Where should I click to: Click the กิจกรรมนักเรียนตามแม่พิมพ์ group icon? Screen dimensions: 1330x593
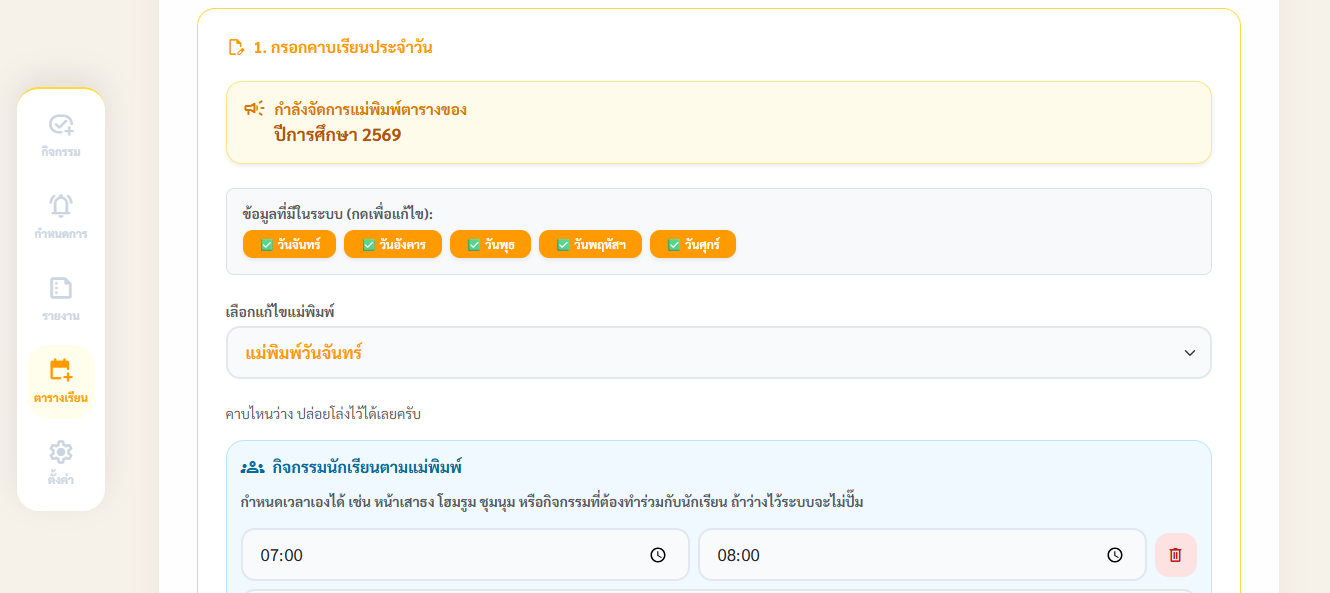coord(252,467)
